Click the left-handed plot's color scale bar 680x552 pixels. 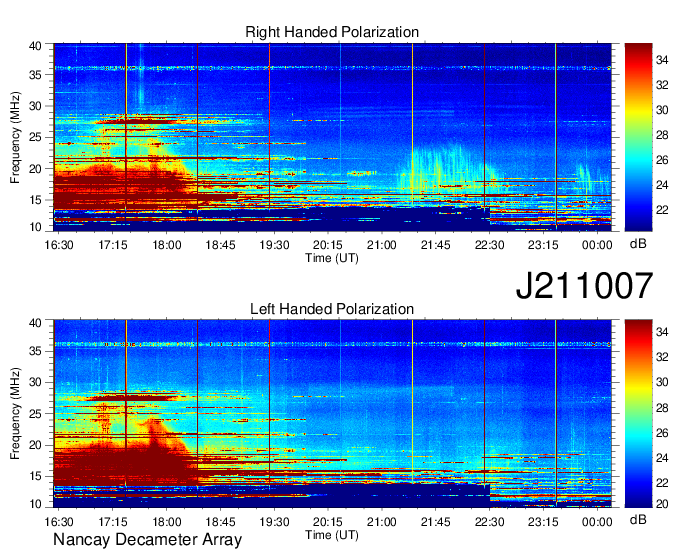(638, 414)
